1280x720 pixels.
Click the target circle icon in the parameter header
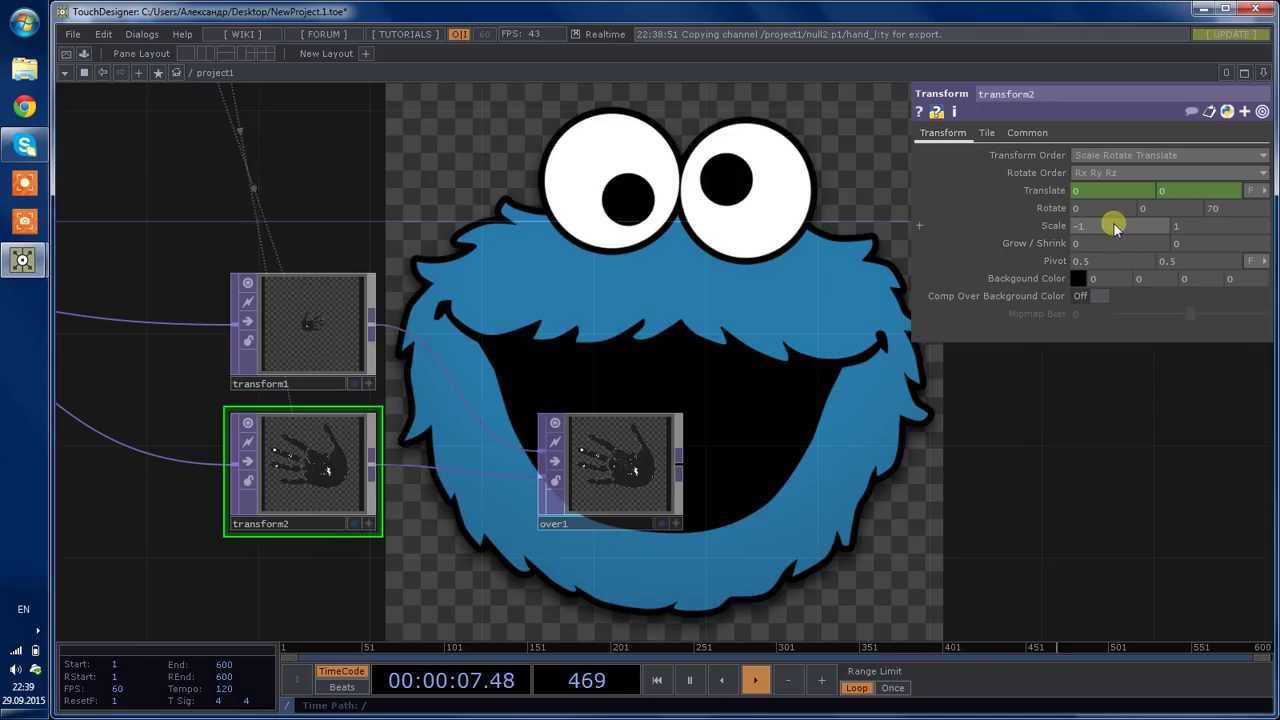(1262, 112)
